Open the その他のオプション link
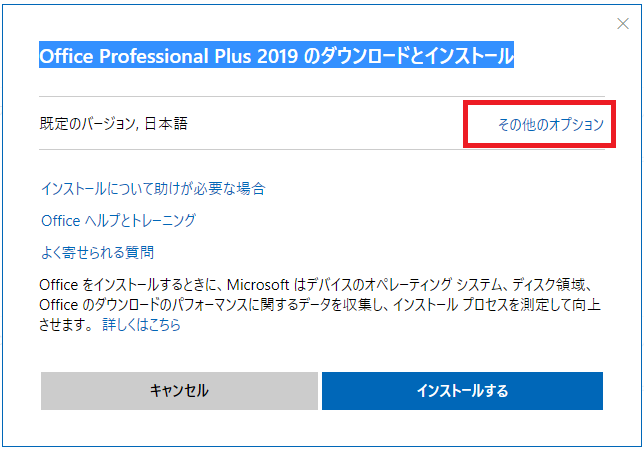Viewport: 644px width, 449px height. coord(551,125)
